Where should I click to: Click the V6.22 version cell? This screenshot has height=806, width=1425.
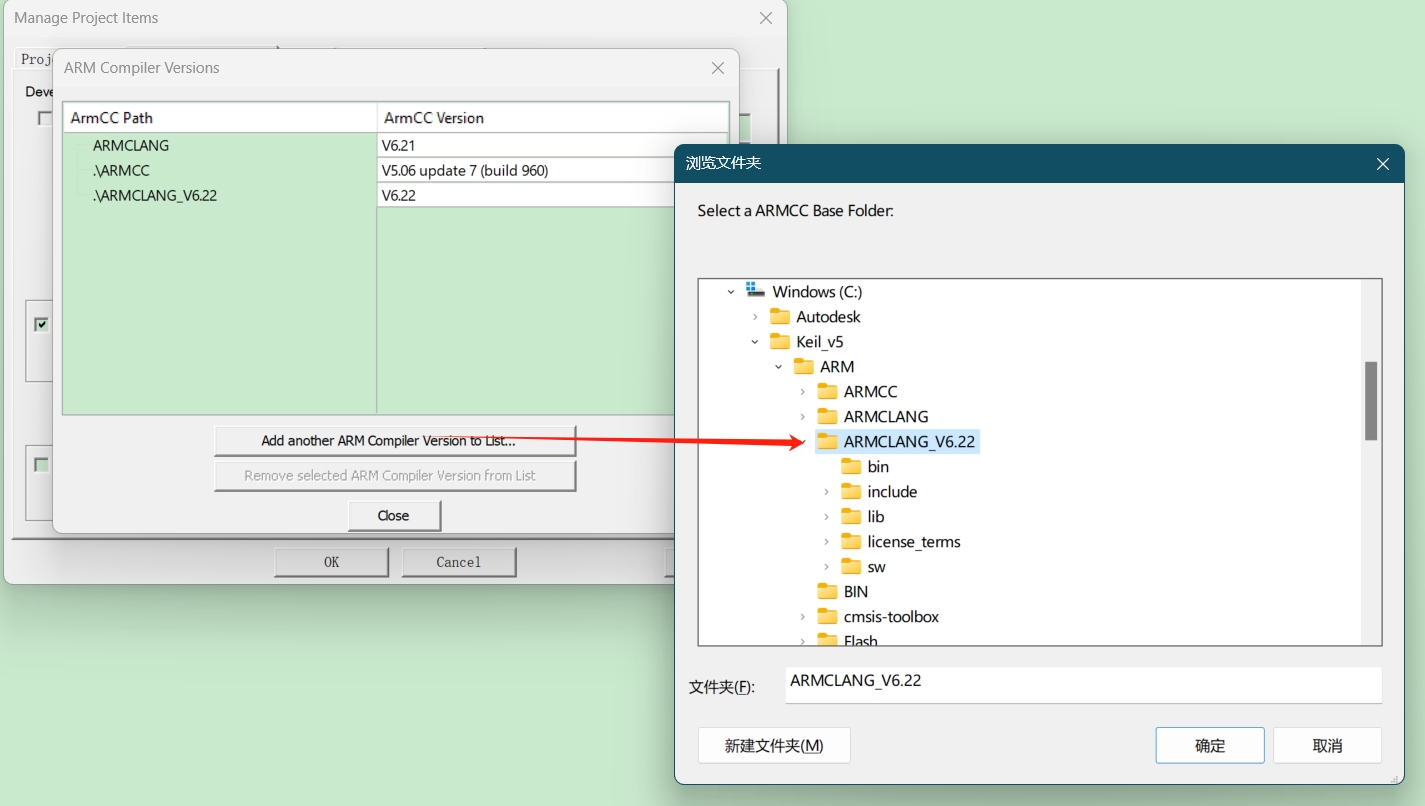526,196
